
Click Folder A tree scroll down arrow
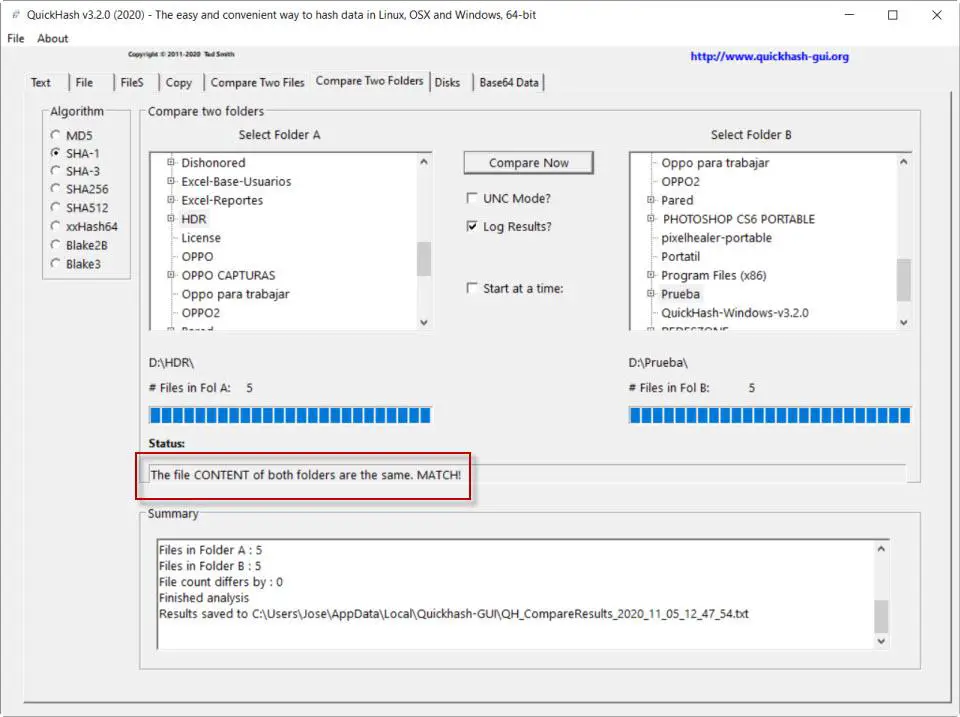[424, 322]
